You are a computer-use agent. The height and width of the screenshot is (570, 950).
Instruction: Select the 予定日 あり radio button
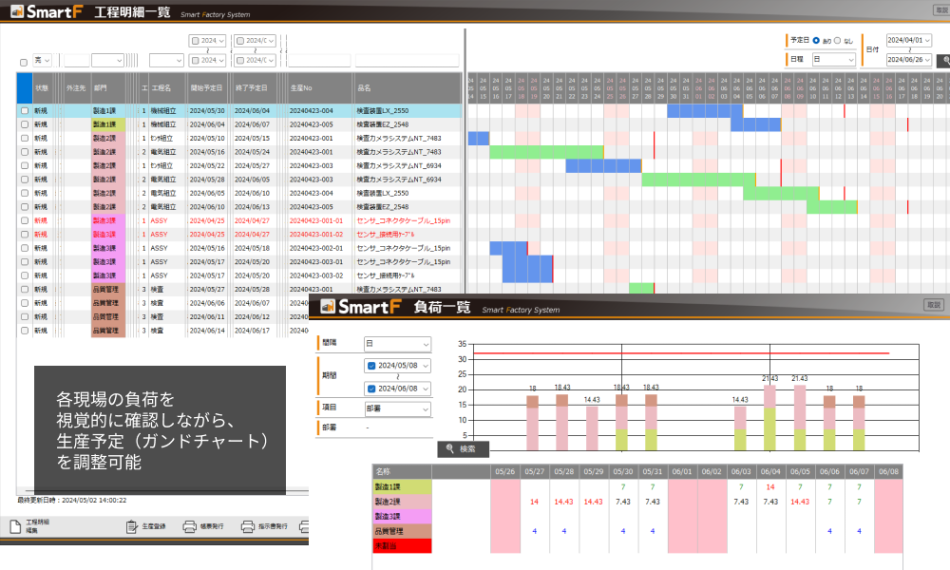[816, 41]
